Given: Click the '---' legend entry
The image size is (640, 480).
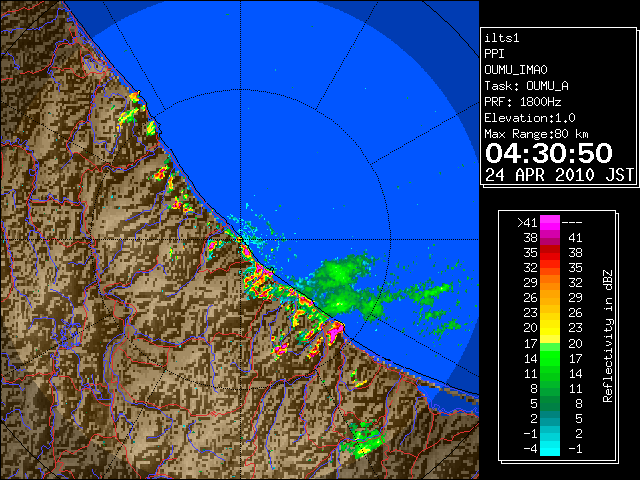Looking at the screenshot, I should [572, 223].
